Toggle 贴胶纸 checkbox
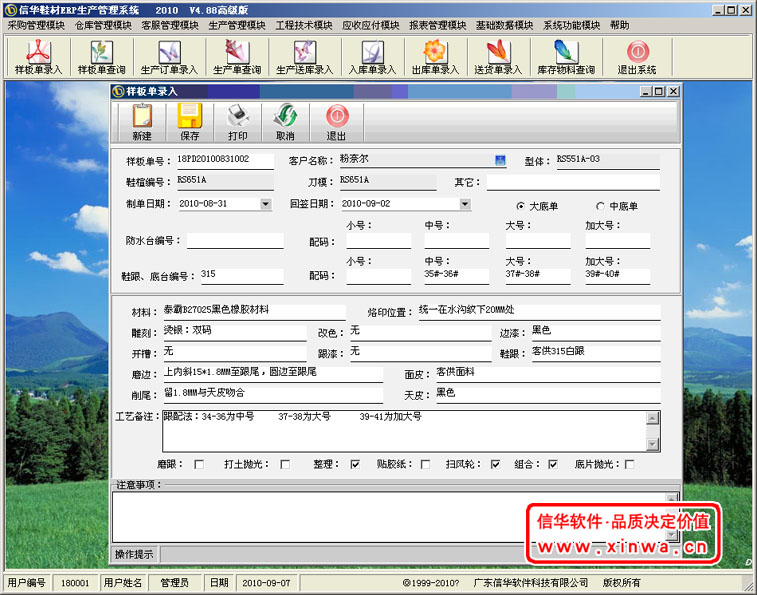Screen dimensions: 757x595 click(425, 464)
